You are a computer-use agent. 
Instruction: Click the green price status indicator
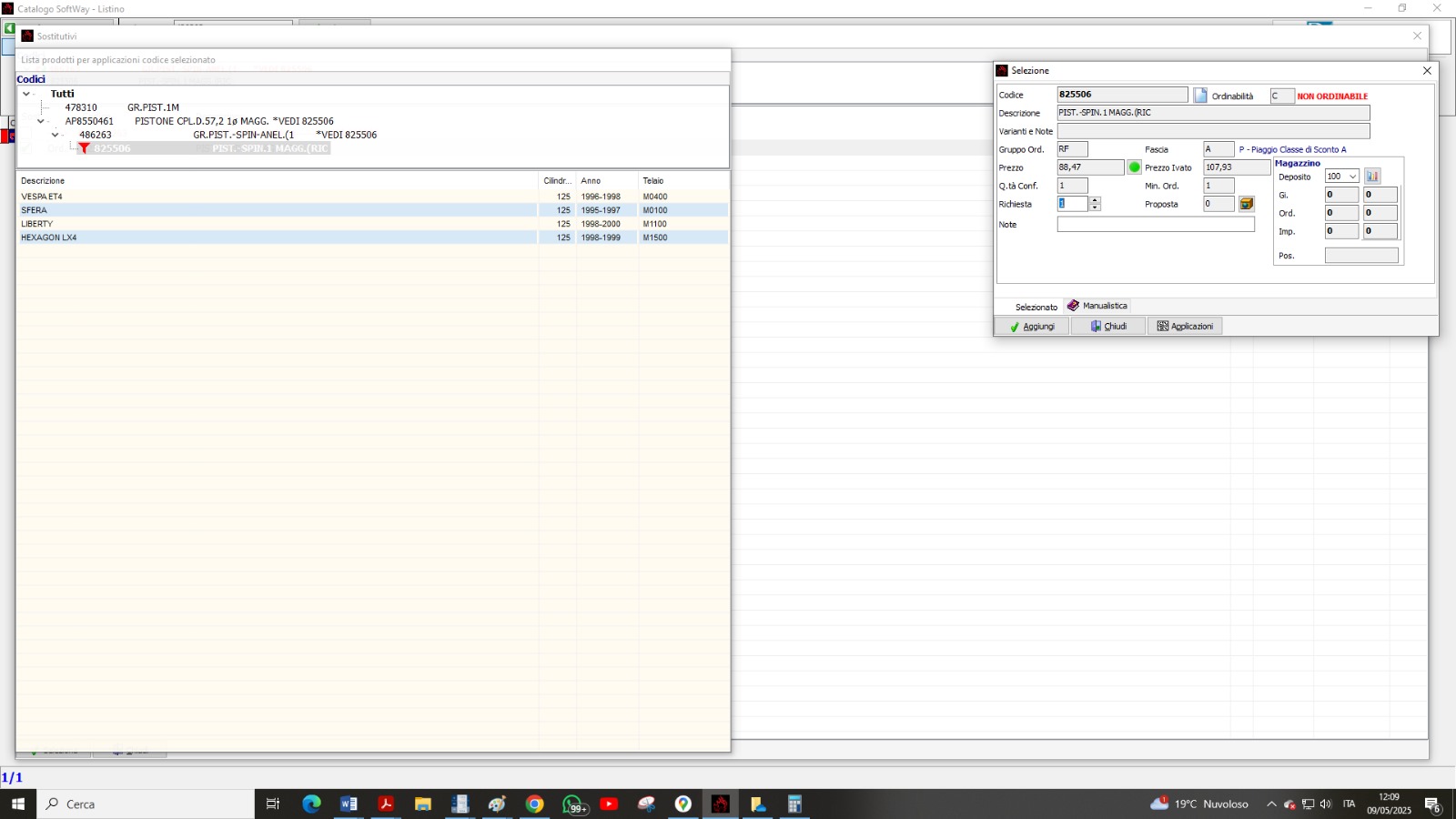[x=1134, y=167]
